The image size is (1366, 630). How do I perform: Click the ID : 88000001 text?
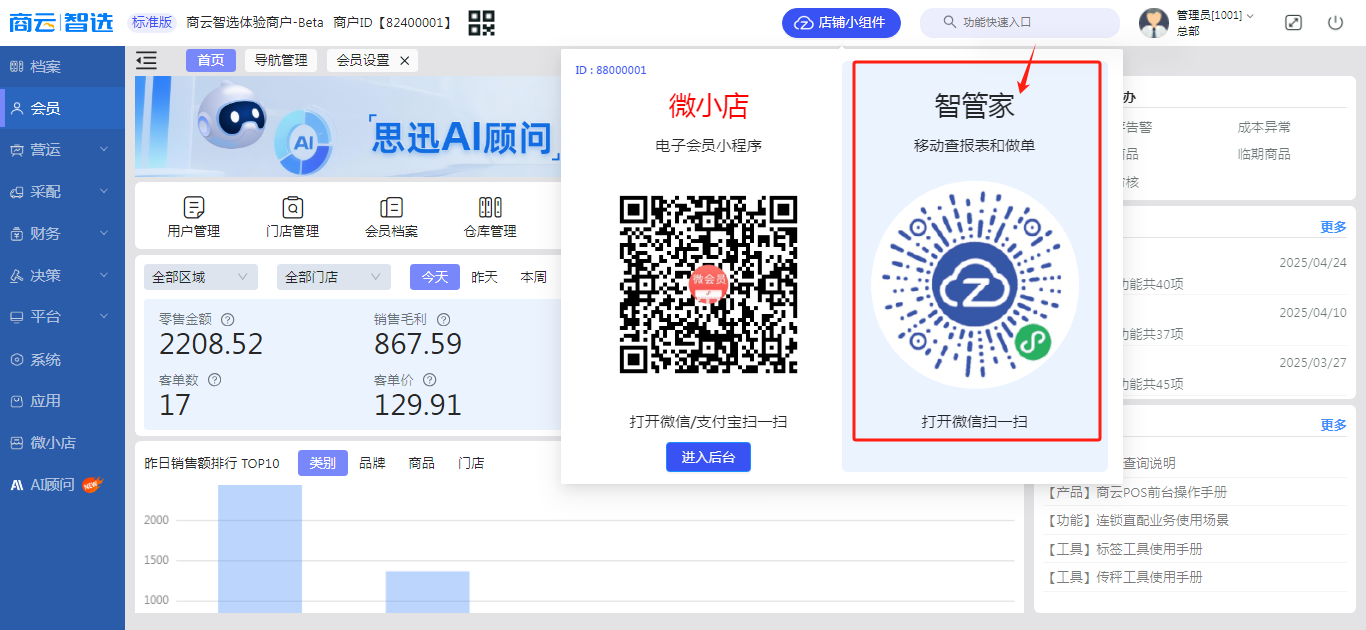click(x=611, y=70)
